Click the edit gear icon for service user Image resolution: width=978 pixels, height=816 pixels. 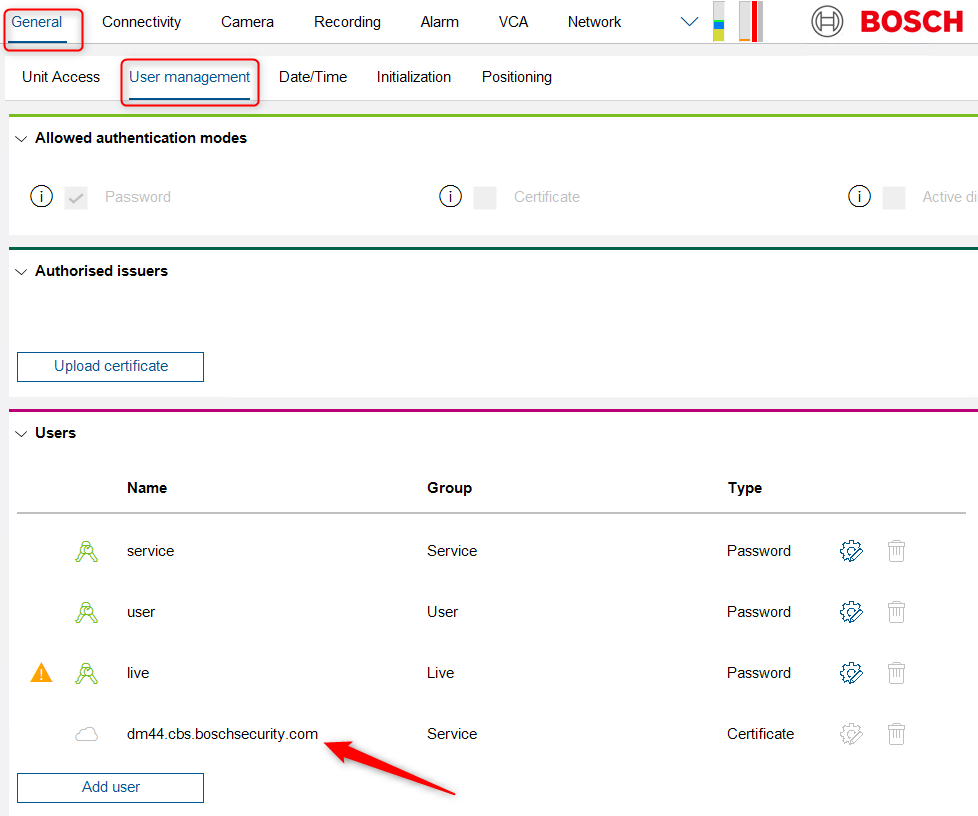pos(851,551)
